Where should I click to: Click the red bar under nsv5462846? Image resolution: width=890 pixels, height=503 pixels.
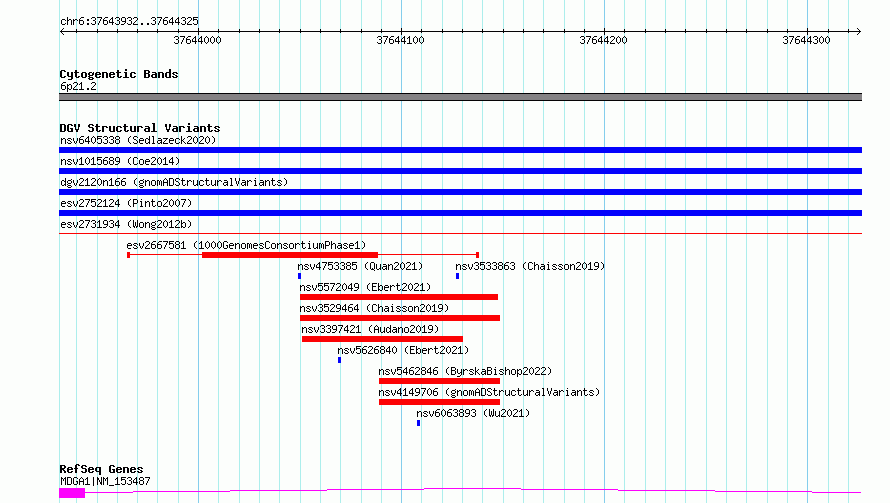pos(439,381)
